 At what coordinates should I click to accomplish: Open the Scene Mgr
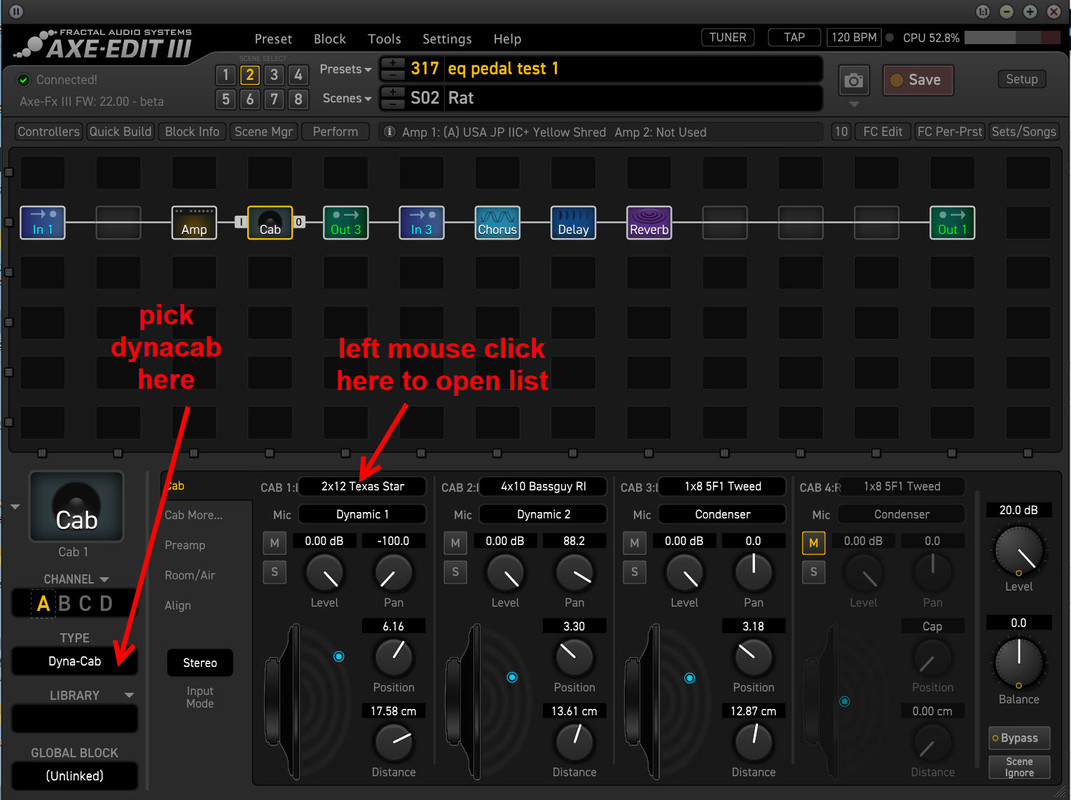point(264,131)
